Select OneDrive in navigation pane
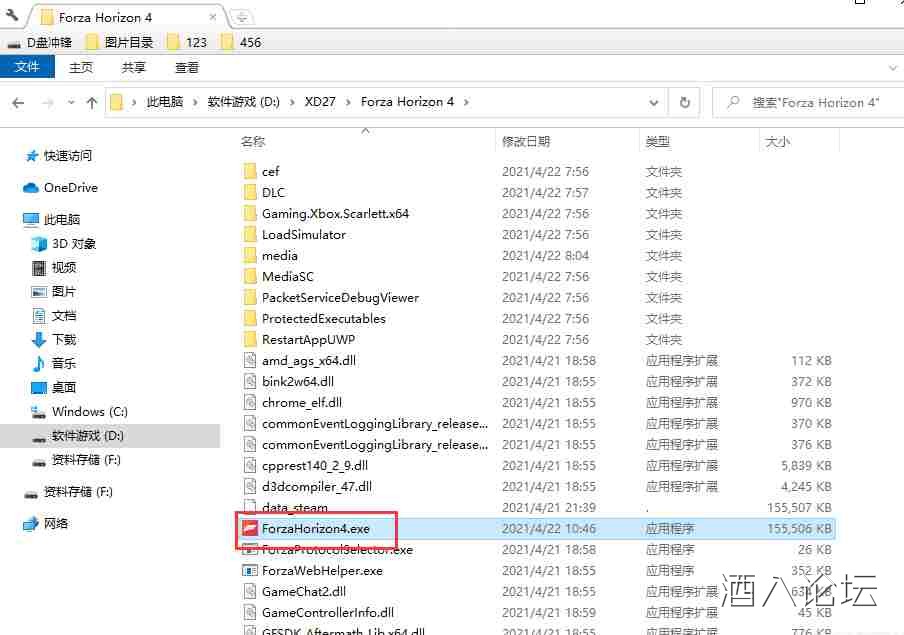This screenshot has height=635, width=904. pos(60,187)
